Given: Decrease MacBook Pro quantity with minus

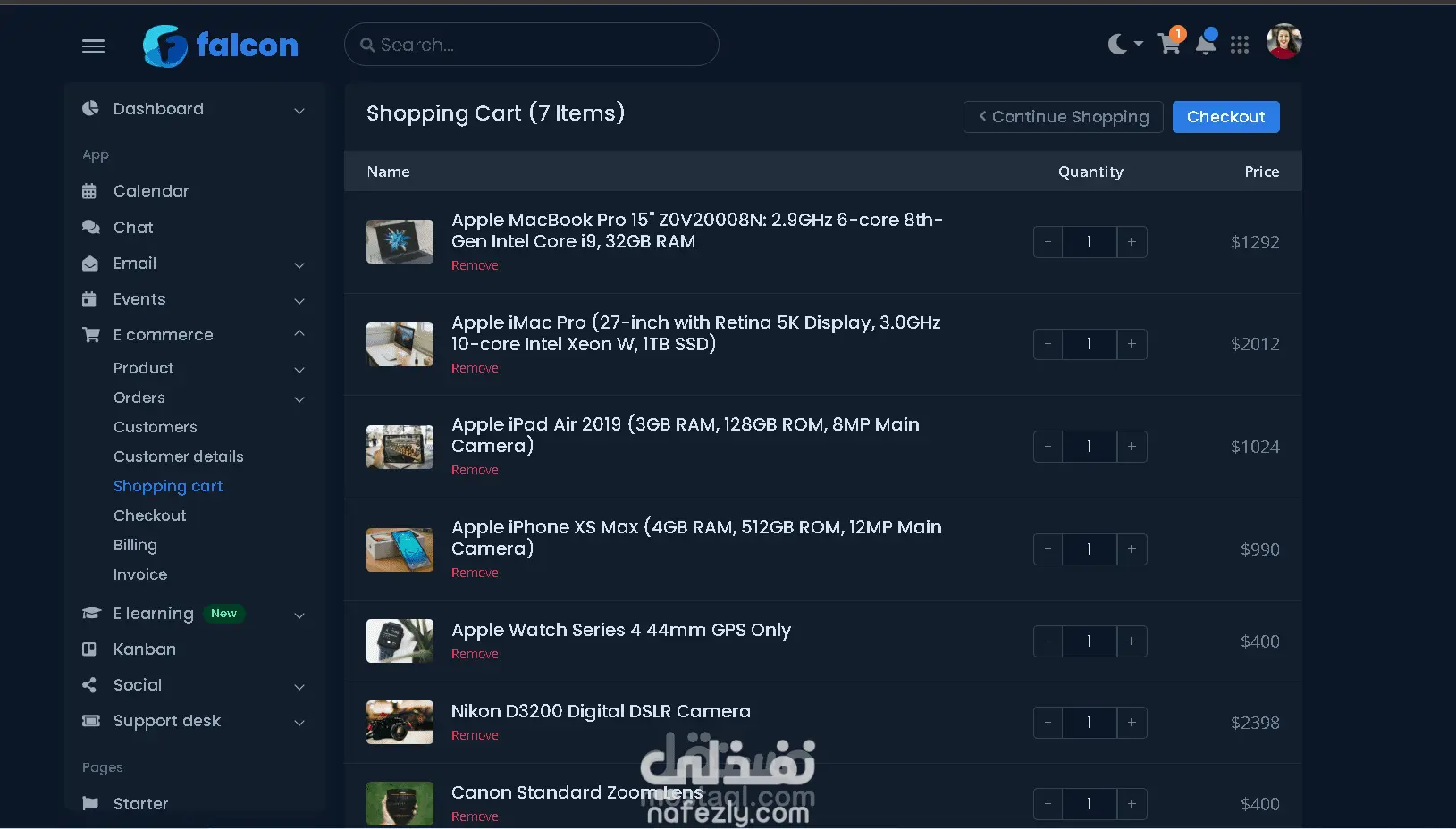Looking at the screenshot, I should pyautogui.click(x=1048, y=242).
